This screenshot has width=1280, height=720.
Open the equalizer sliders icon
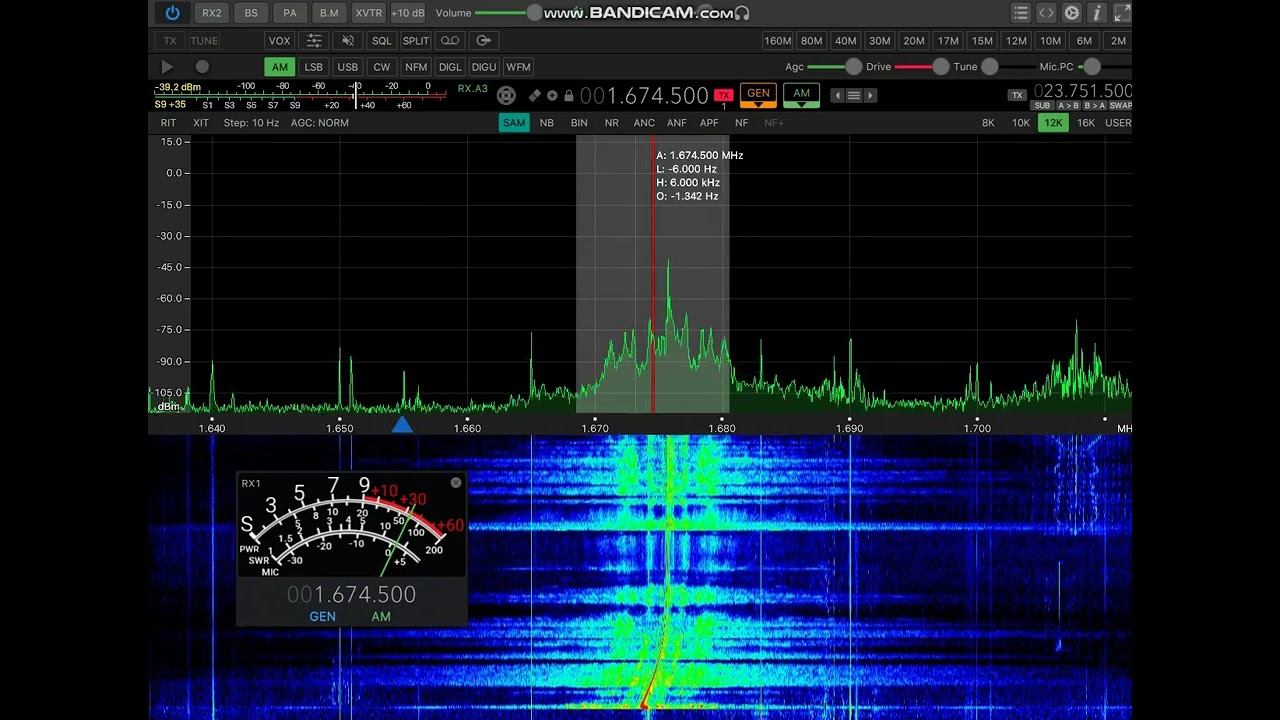click(314, 41)
